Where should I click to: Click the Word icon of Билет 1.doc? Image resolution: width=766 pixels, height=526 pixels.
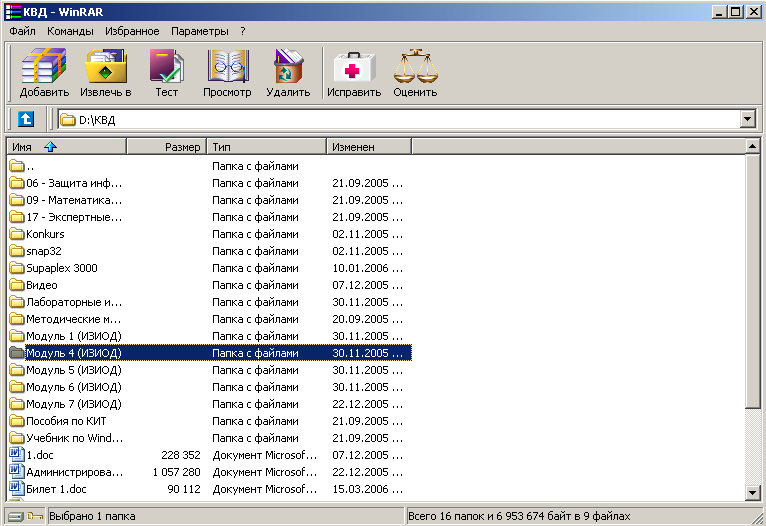(17, 489)
